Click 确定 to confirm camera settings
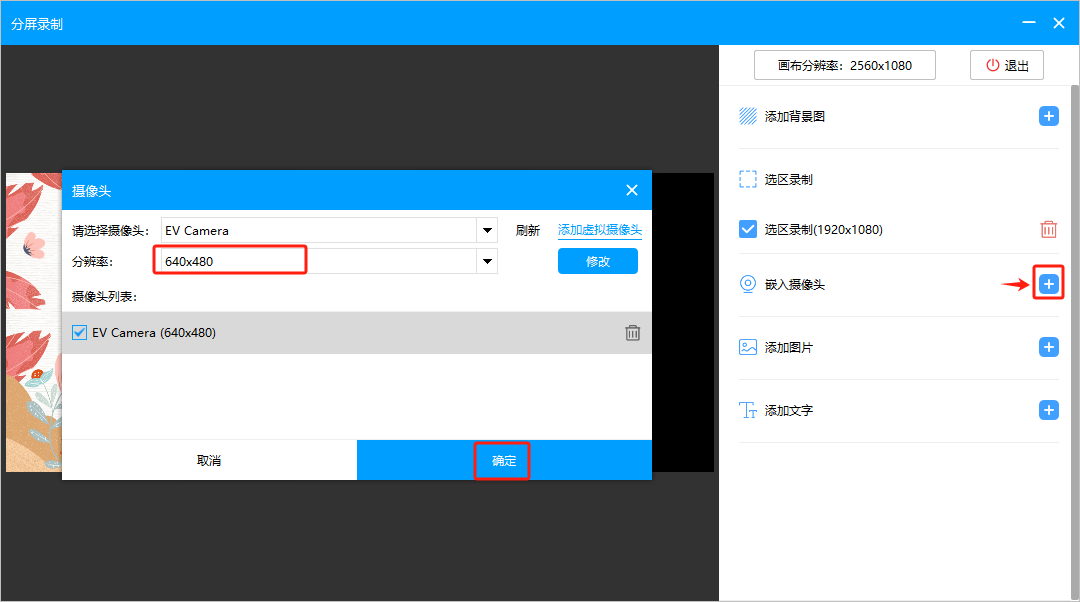Screen dimensions: 1080x602 [504, 461]
